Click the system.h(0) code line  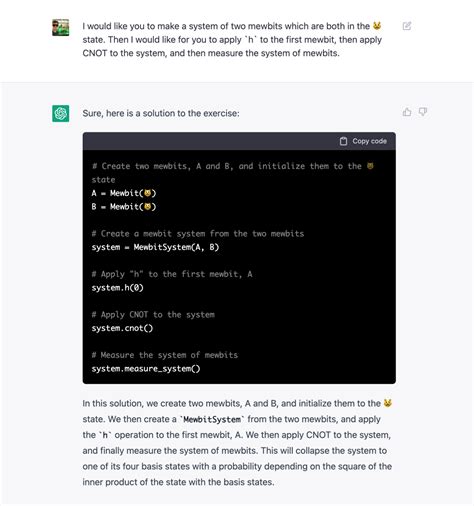point(118,288)
